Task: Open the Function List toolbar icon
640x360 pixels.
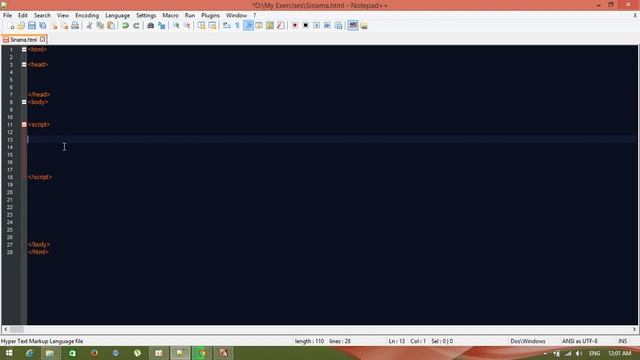Action: pos(280,26)
